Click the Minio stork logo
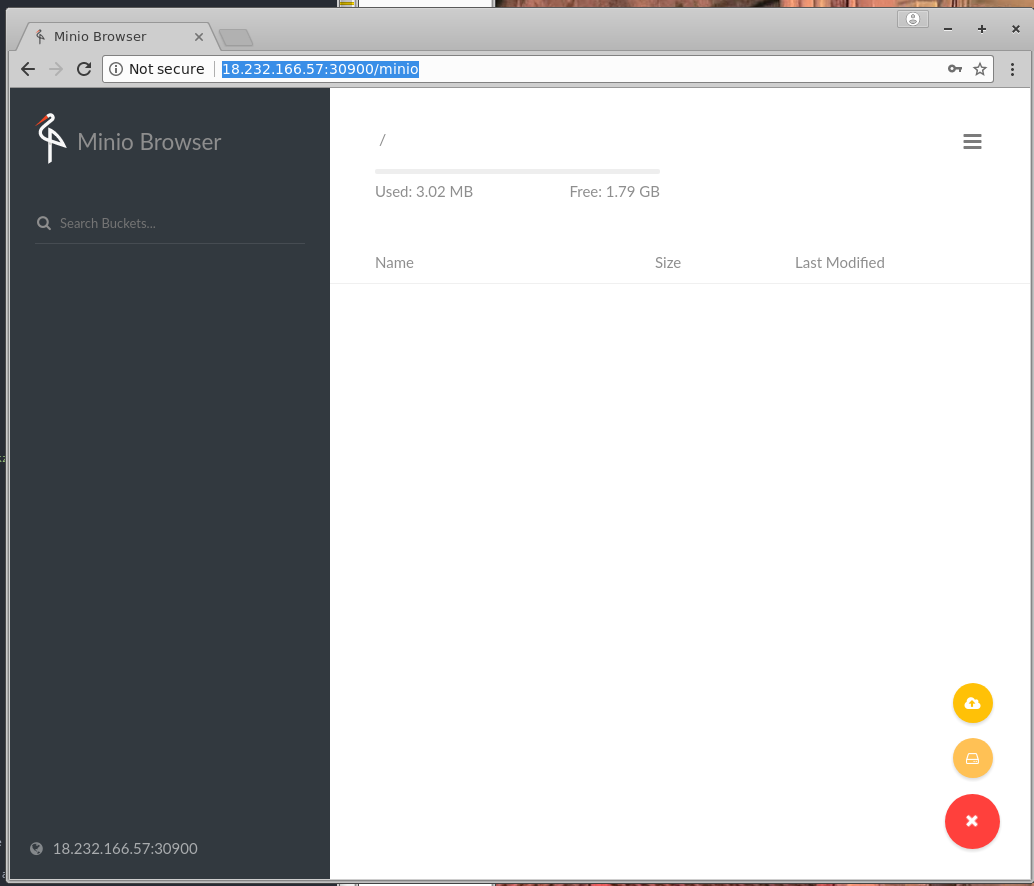 (x=51, y=138)
